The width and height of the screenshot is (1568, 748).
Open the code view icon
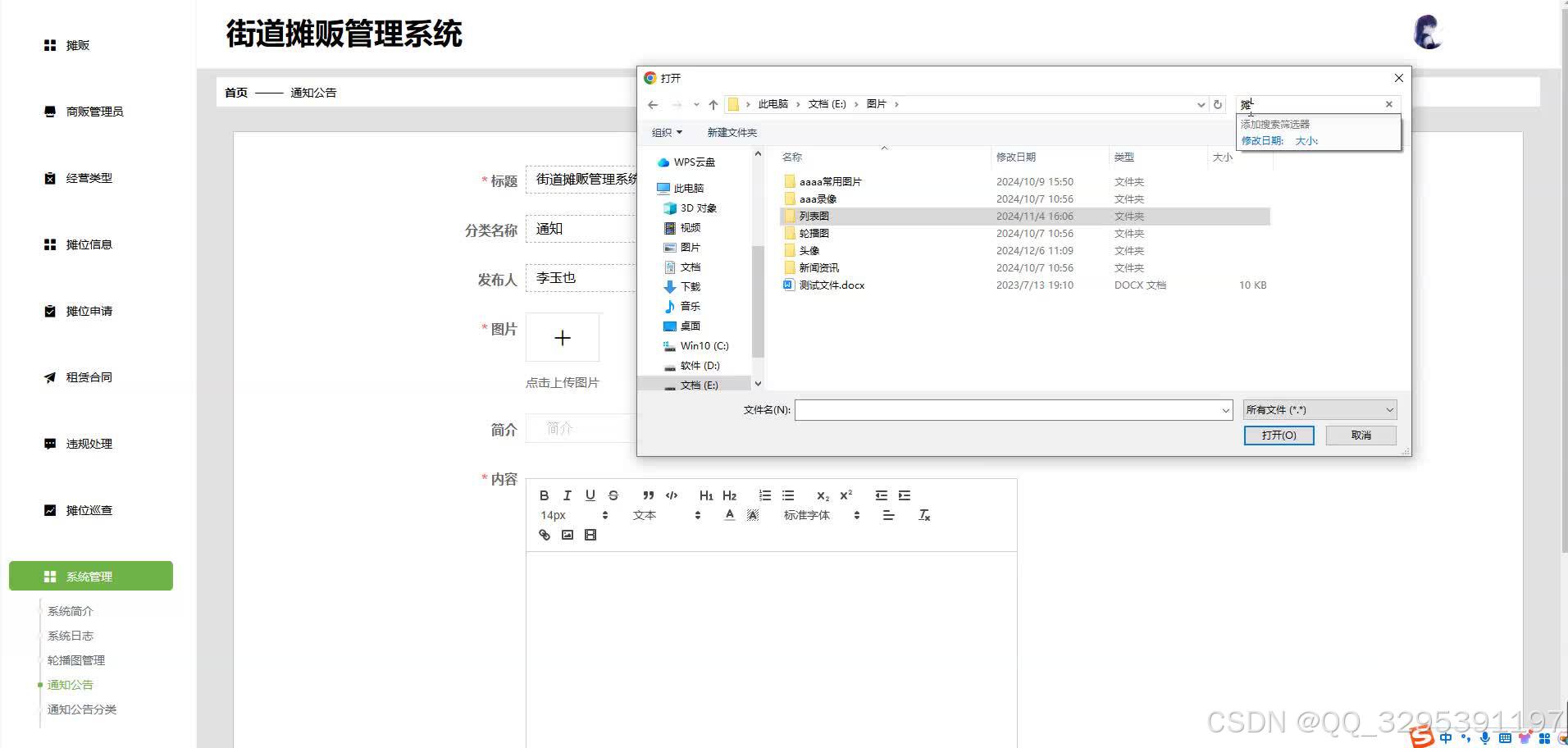(671, 495)
